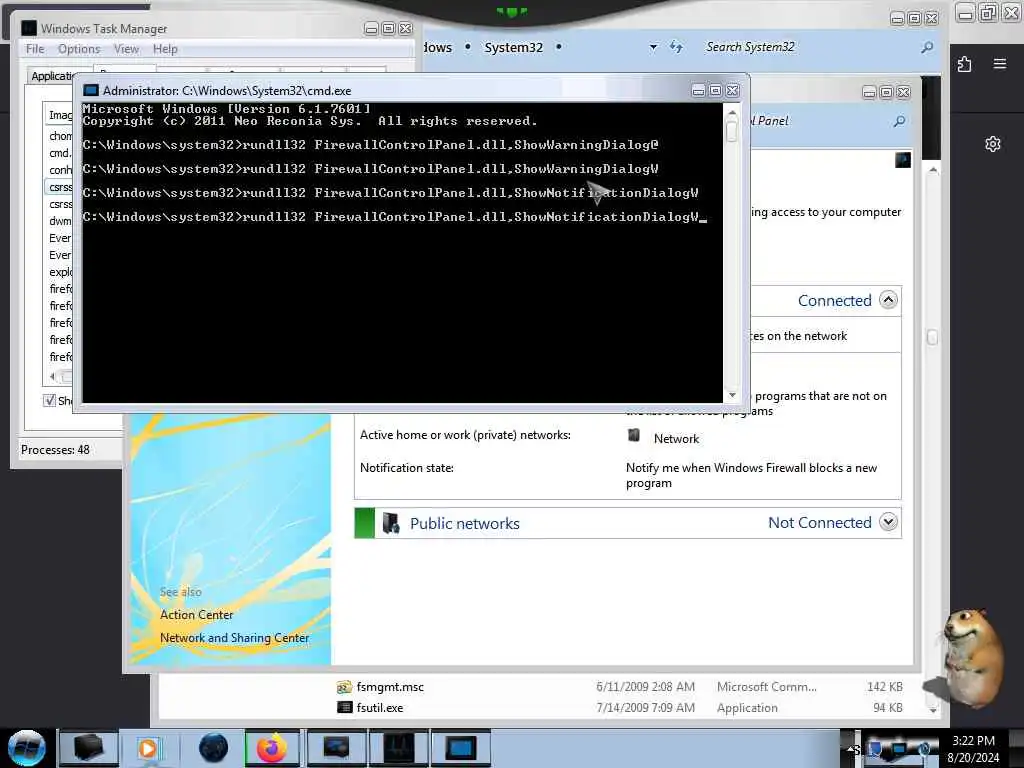Click the 'Not Connected' status text
The height and width of the screenshot is (768, 1024).
(820, 522)
